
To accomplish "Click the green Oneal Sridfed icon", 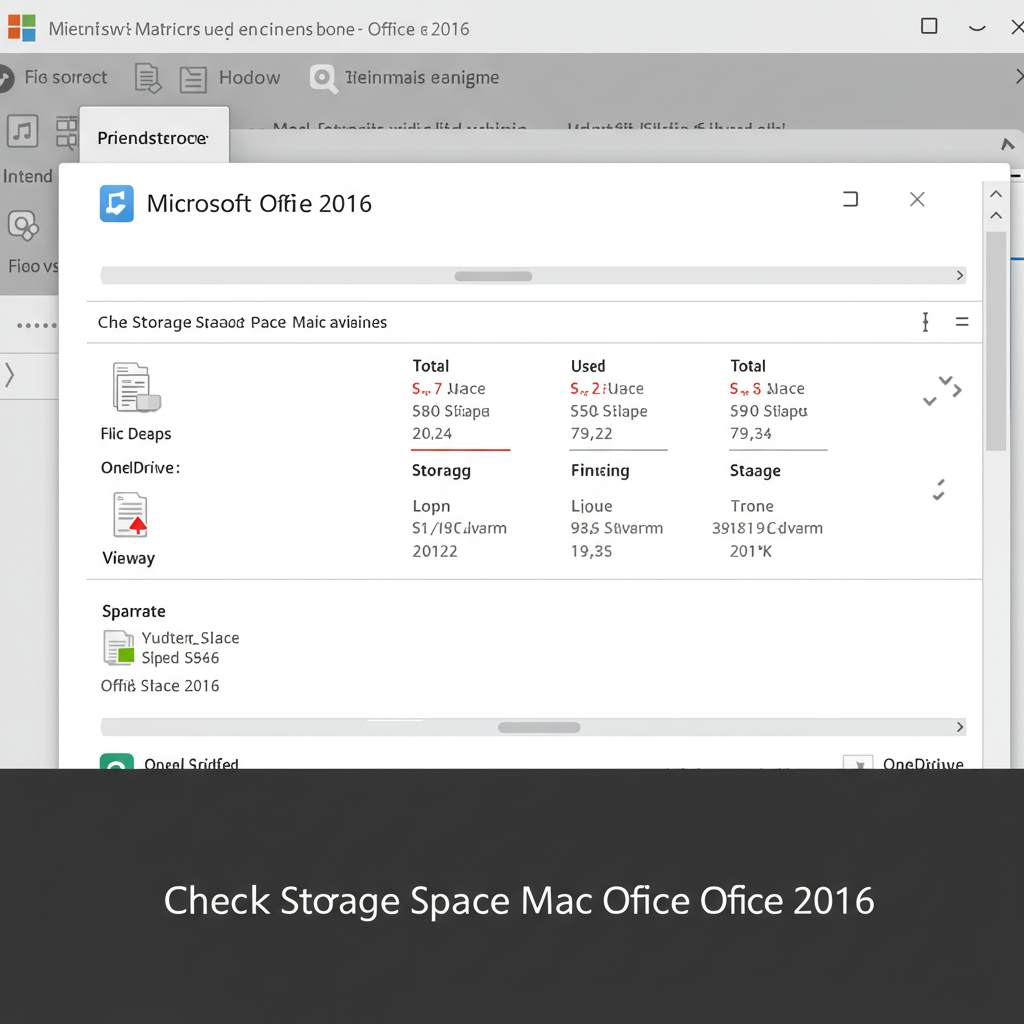I will 117,761.
